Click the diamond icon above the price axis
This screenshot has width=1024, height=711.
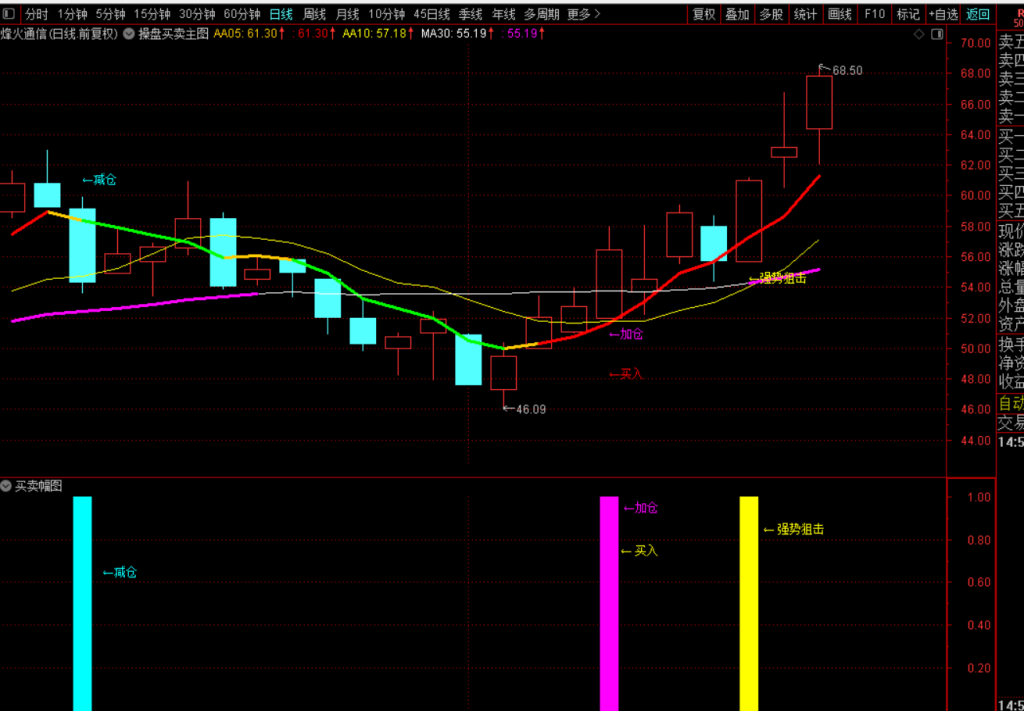coord(919,34)
